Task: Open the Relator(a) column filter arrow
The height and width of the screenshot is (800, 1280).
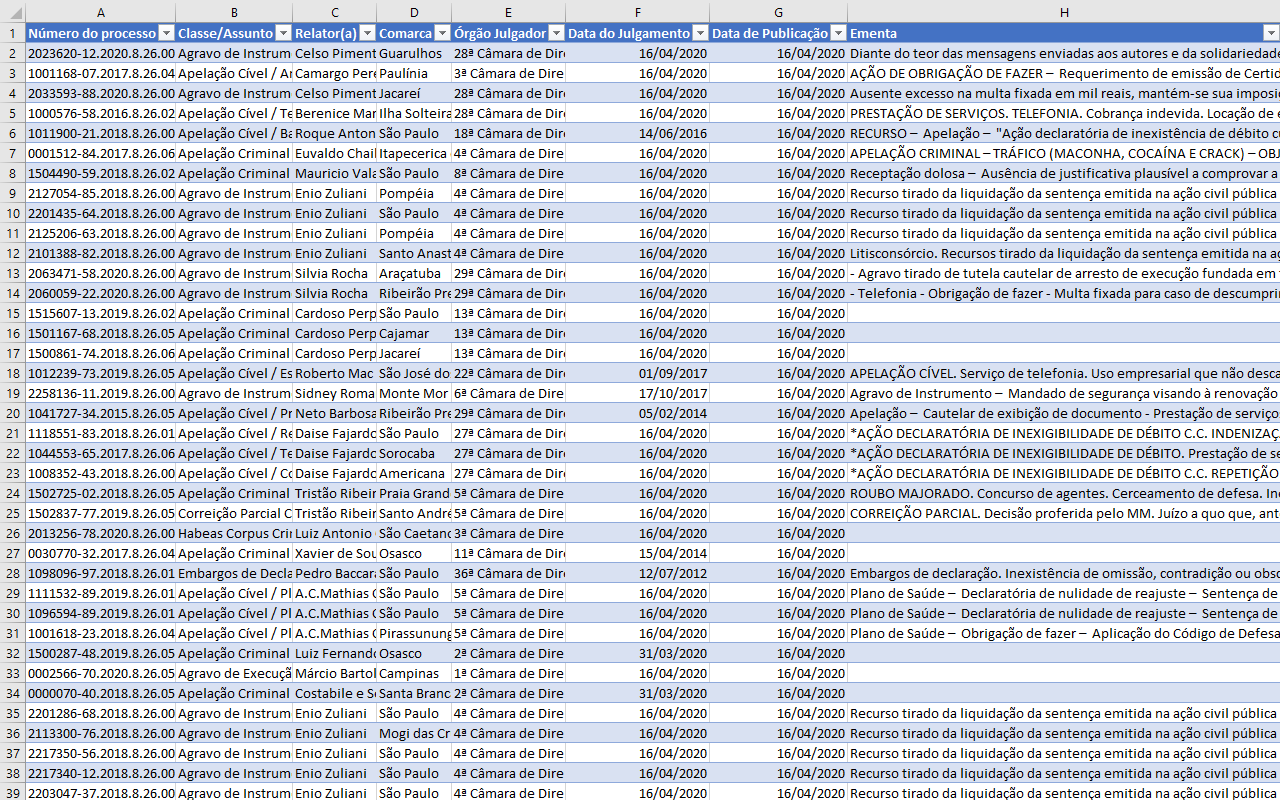Action: (x=367, y=33)
